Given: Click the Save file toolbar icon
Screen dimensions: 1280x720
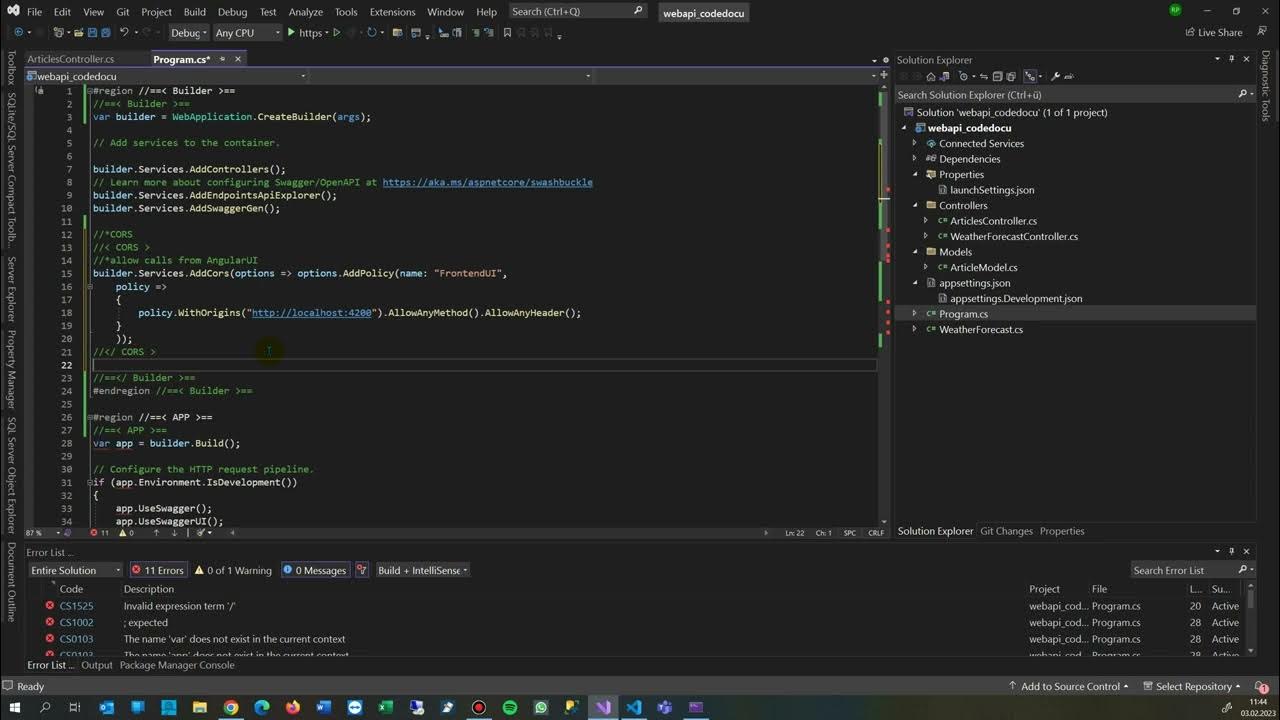Looking at the screenshot, I should point(92,32).
